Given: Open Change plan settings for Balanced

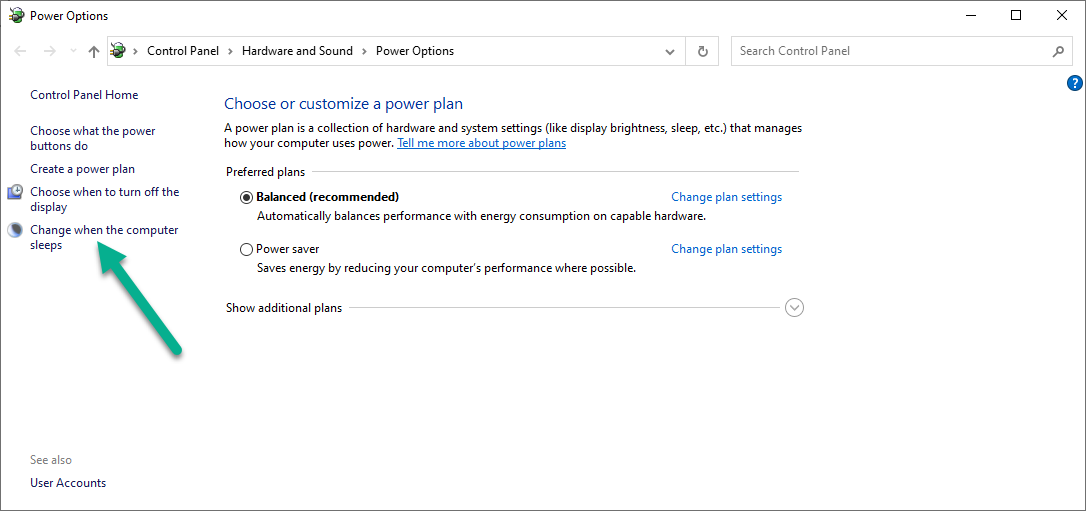Looking at the screenshot, I should pos(726,197).
